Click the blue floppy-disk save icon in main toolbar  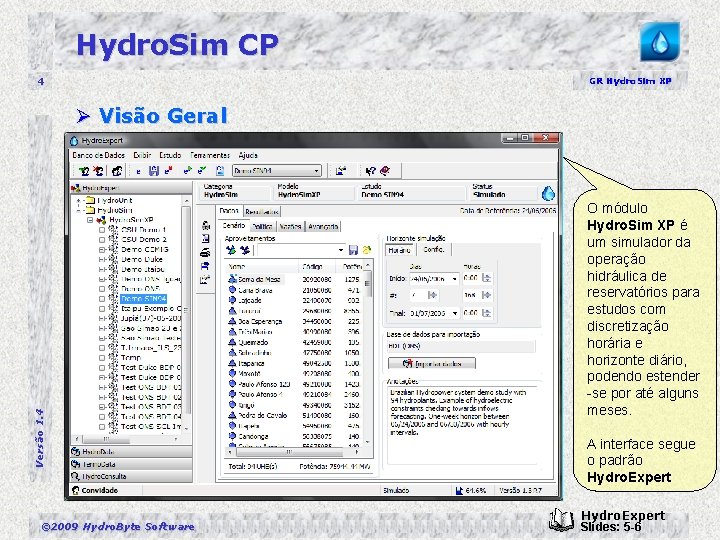coord(154,171)
